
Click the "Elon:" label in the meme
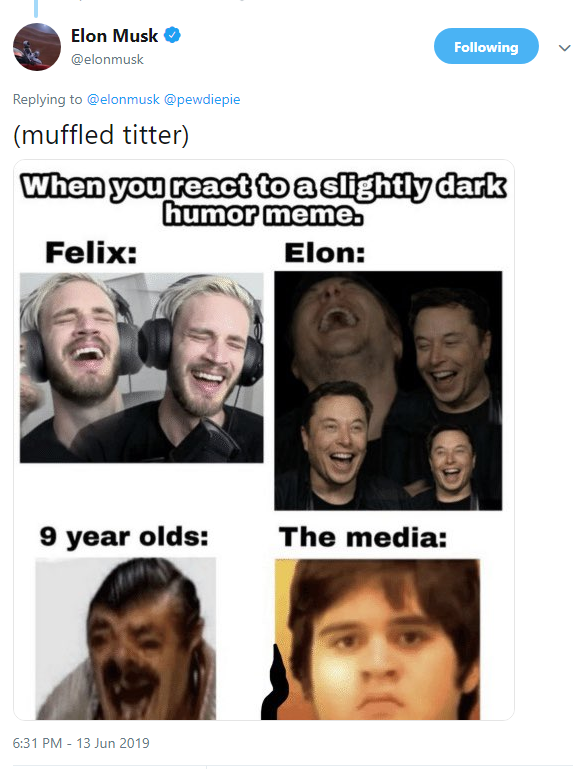tap(325, 253)
